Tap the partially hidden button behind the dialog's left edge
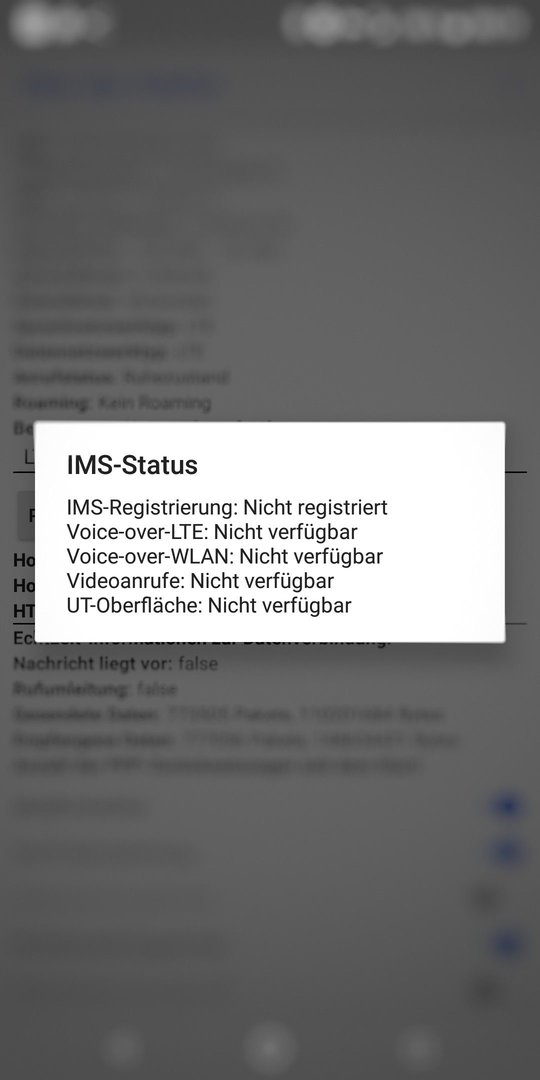This screenshot has height=1080, width=540. [26, 515]
